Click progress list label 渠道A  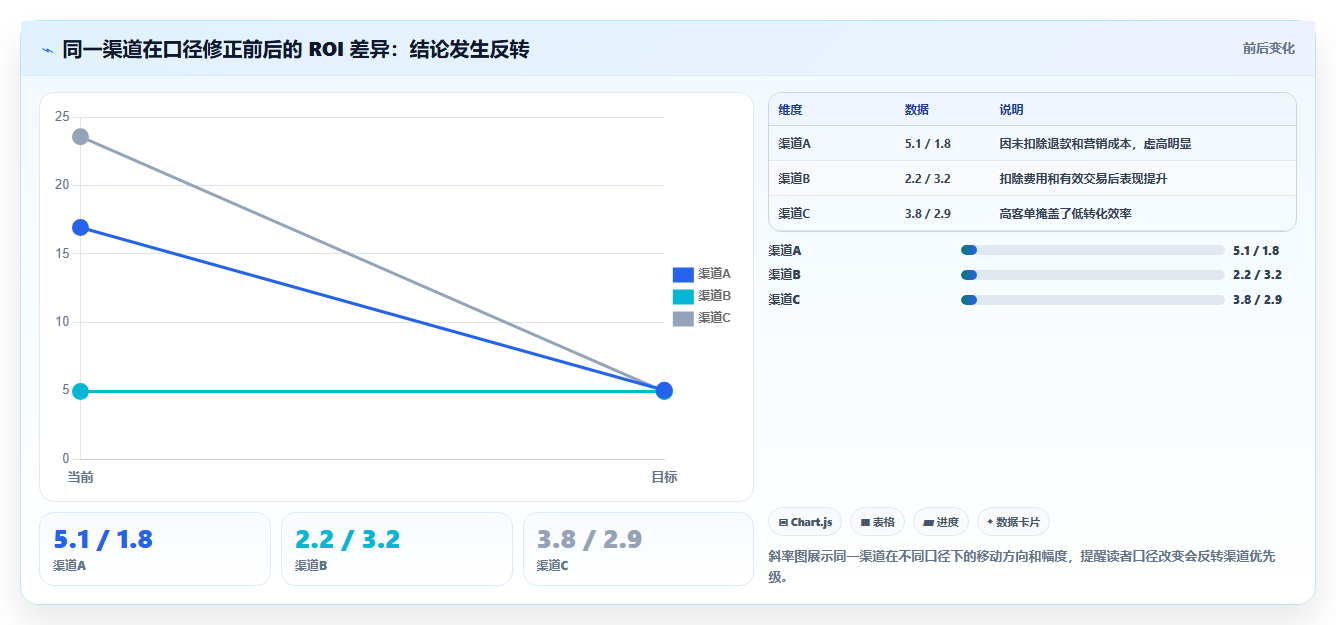[x=784, y=251]
